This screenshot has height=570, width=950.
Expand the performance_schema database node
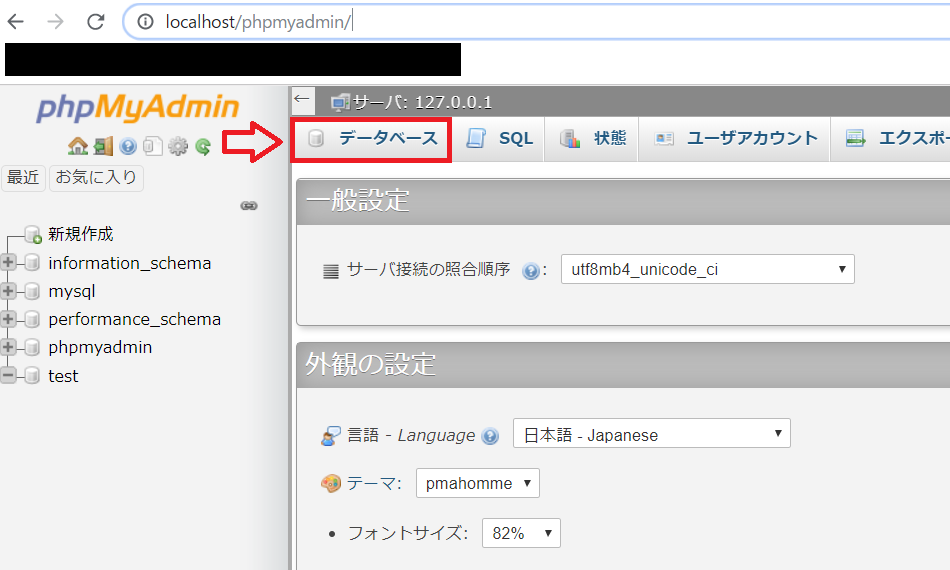click(8, 319)
